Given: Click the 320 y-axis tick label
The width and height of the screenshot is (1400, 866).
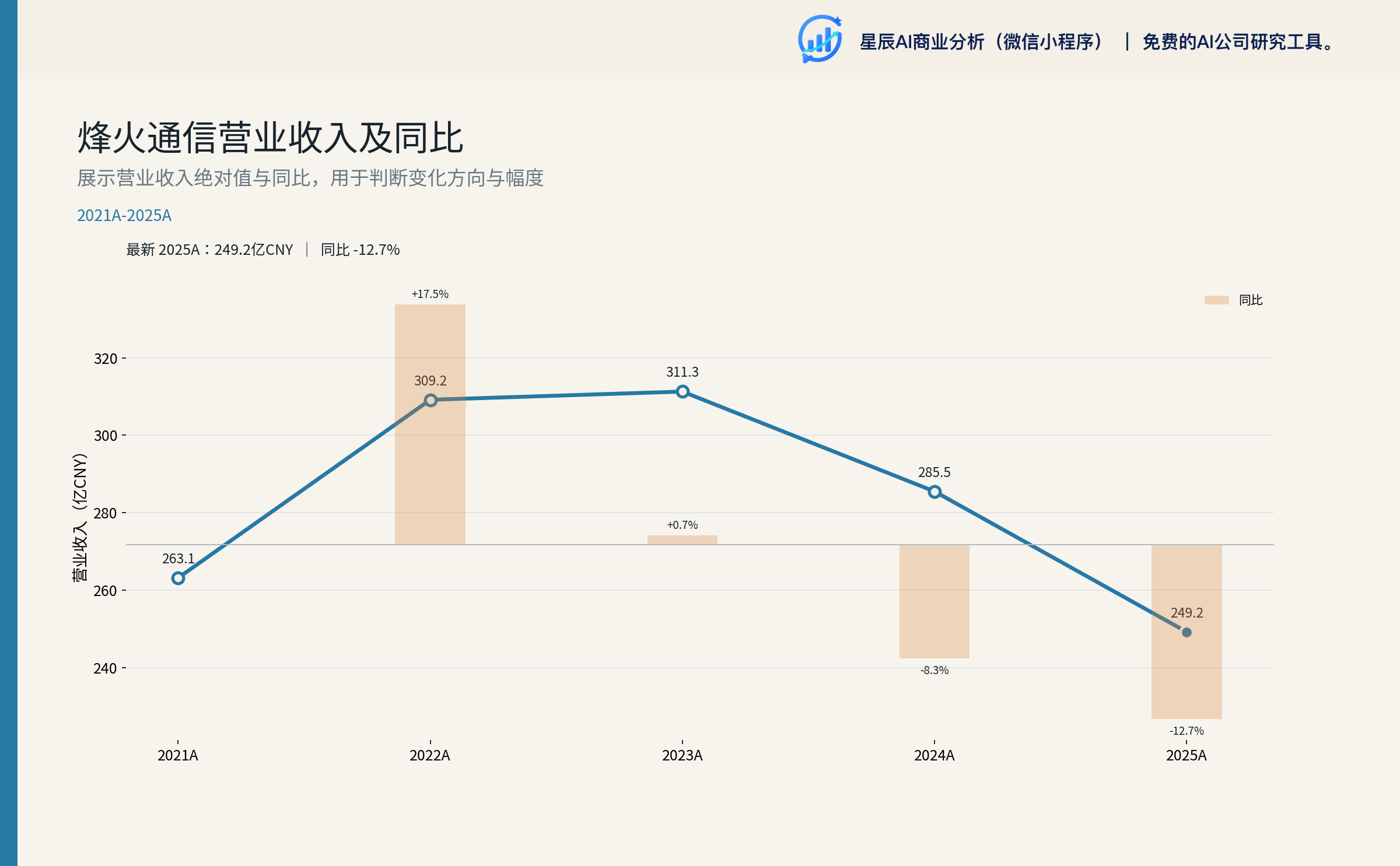Looking at the screenshot, I should coord(106,359).
